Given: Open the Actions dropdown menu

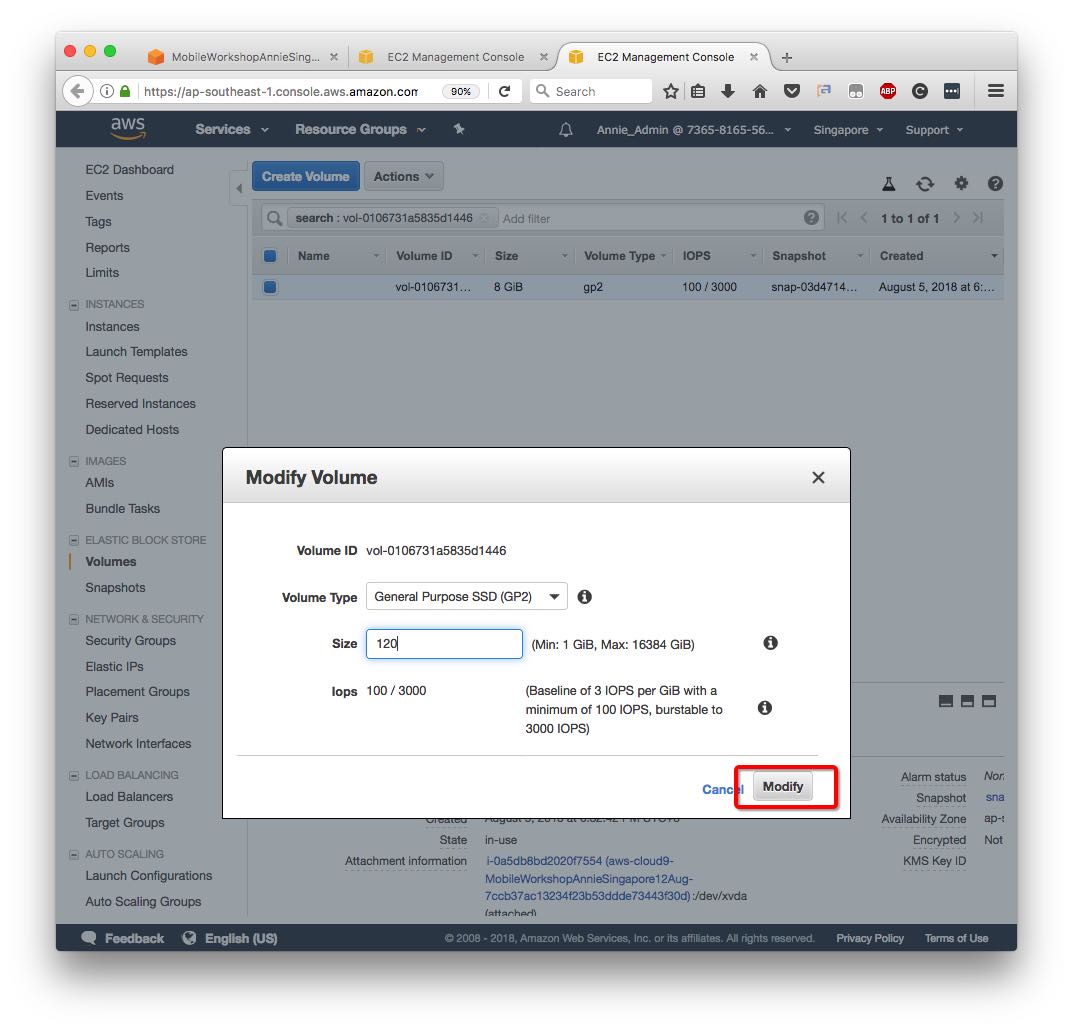Looking at the screenshot, I should [404, 177].
